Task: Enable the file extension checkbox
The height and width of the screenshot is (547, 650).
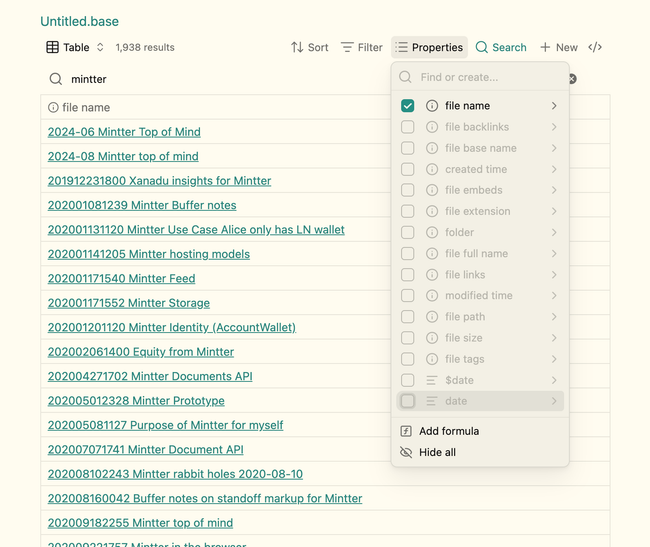Action: click(407, 211)
